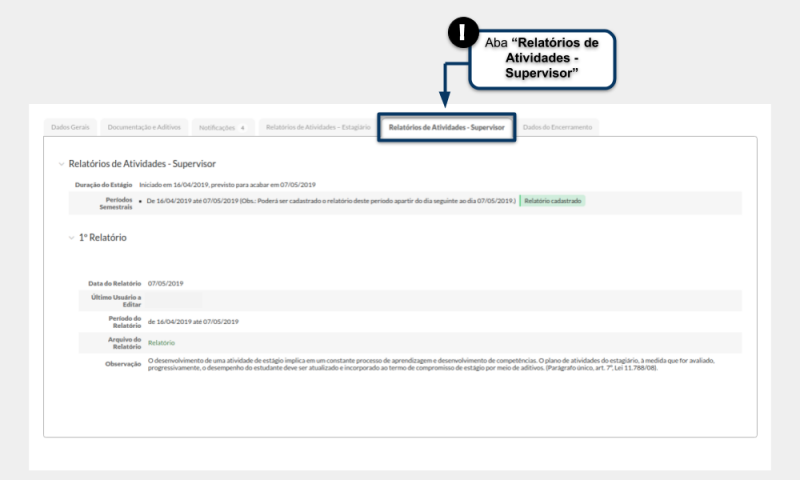
Task: Click the 1º Relatório heading text
Action: click(x=103, y=238)
